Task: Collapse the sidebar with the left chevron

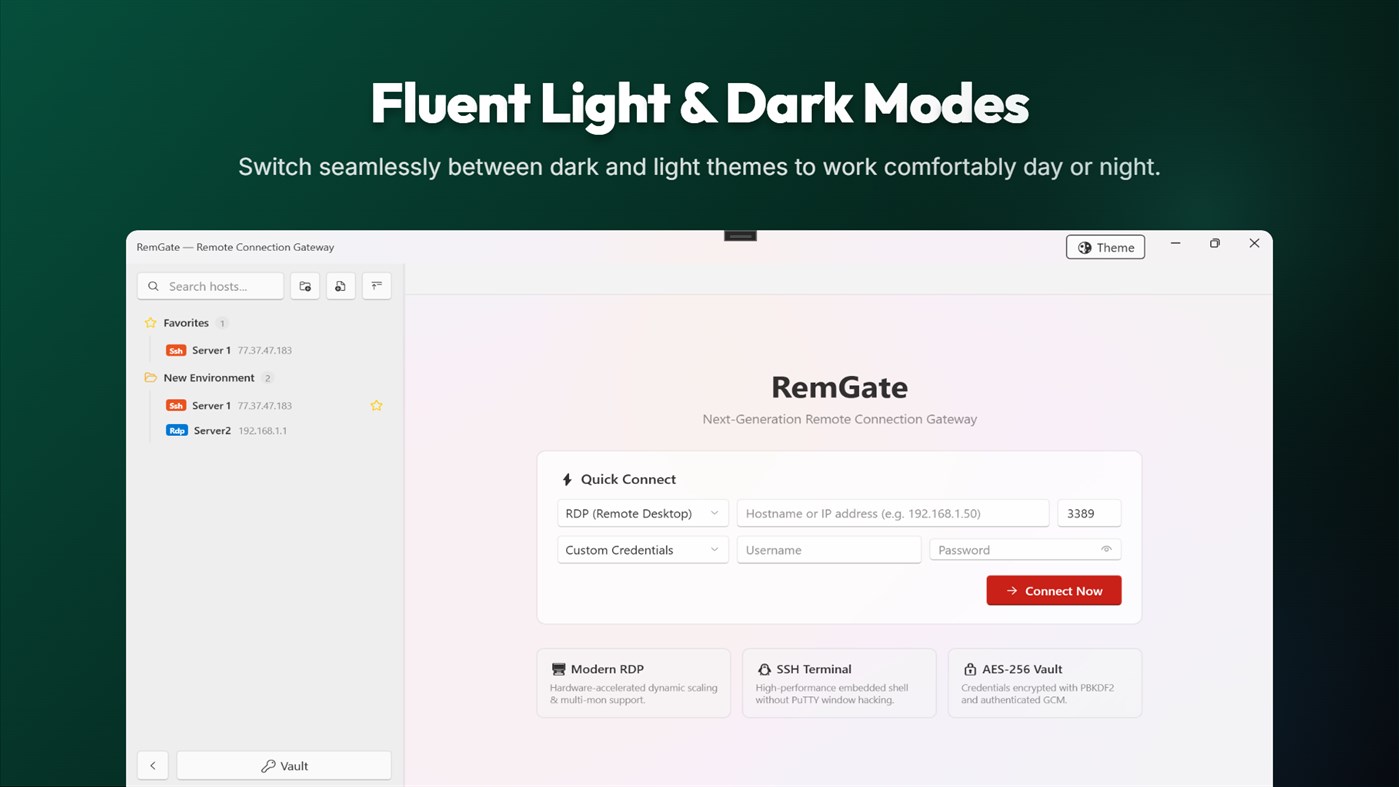Action: pos(153,766)
